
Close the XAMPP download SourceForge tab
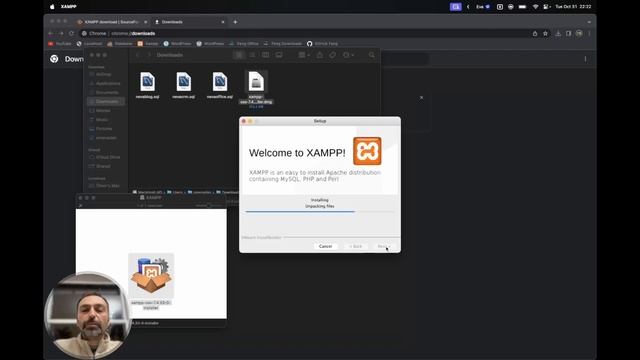tap(145, 22)
